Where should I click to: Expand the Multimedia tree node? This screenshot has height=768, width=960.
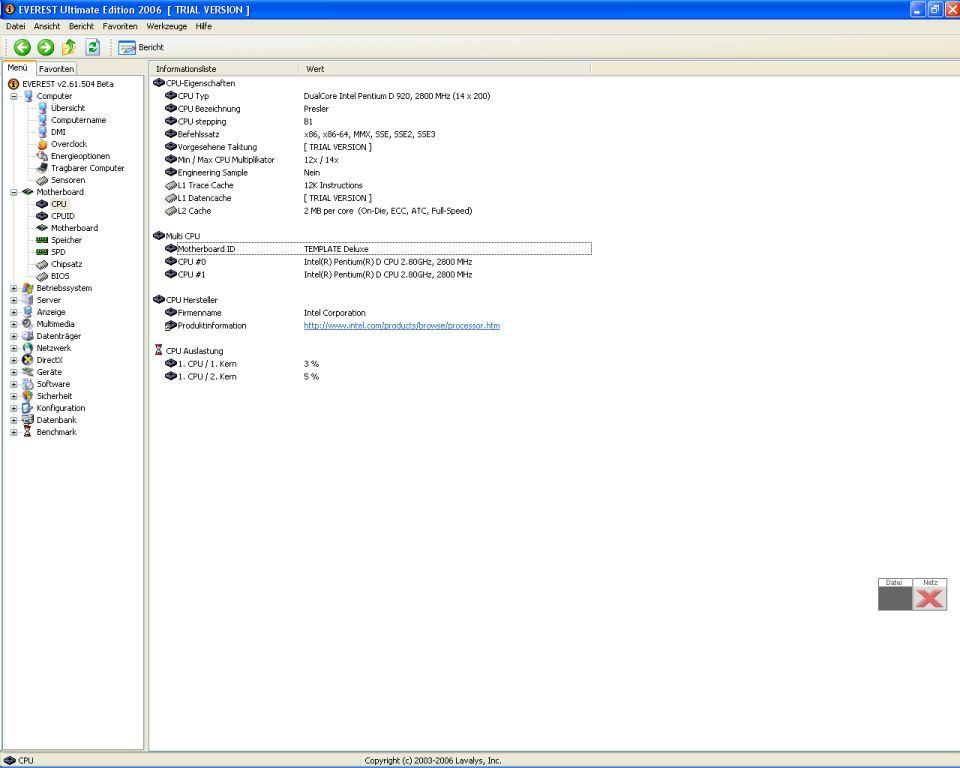13,324
